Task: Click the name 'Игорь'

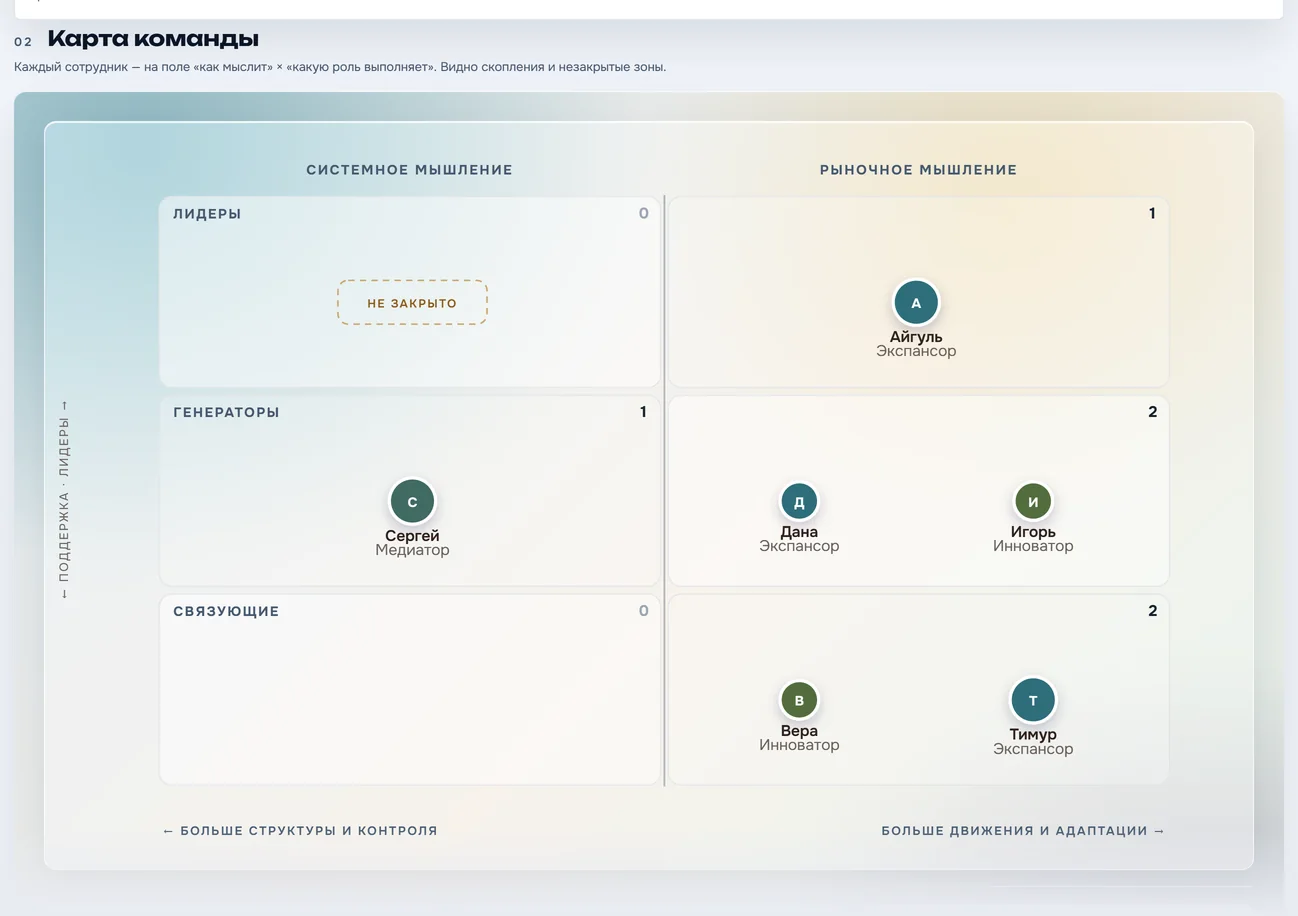Action: tap(1033, 532)
